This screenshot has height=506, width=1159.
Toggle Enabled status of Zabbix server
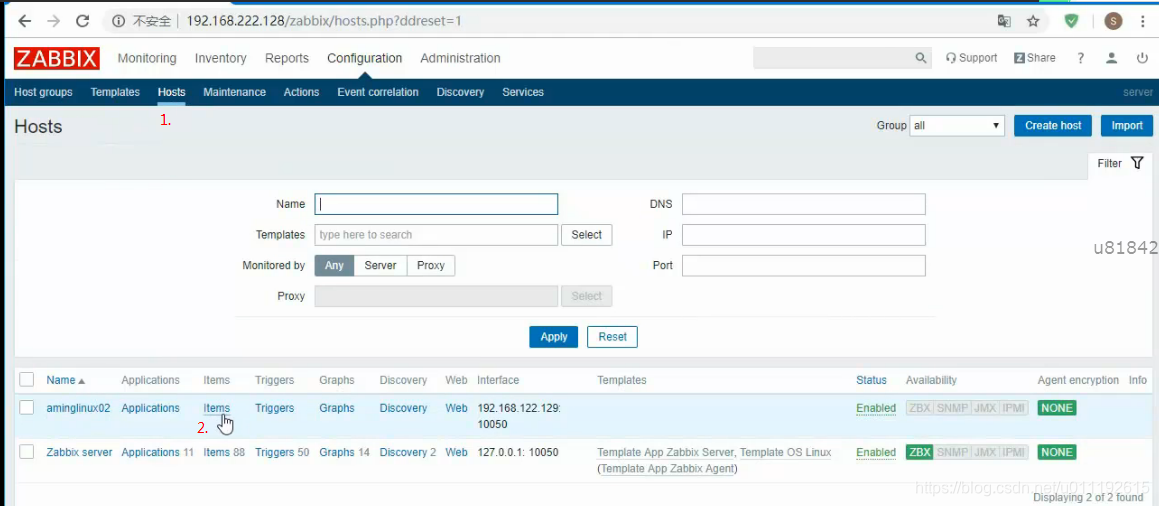pyautogui.click(x=876, y=452)
